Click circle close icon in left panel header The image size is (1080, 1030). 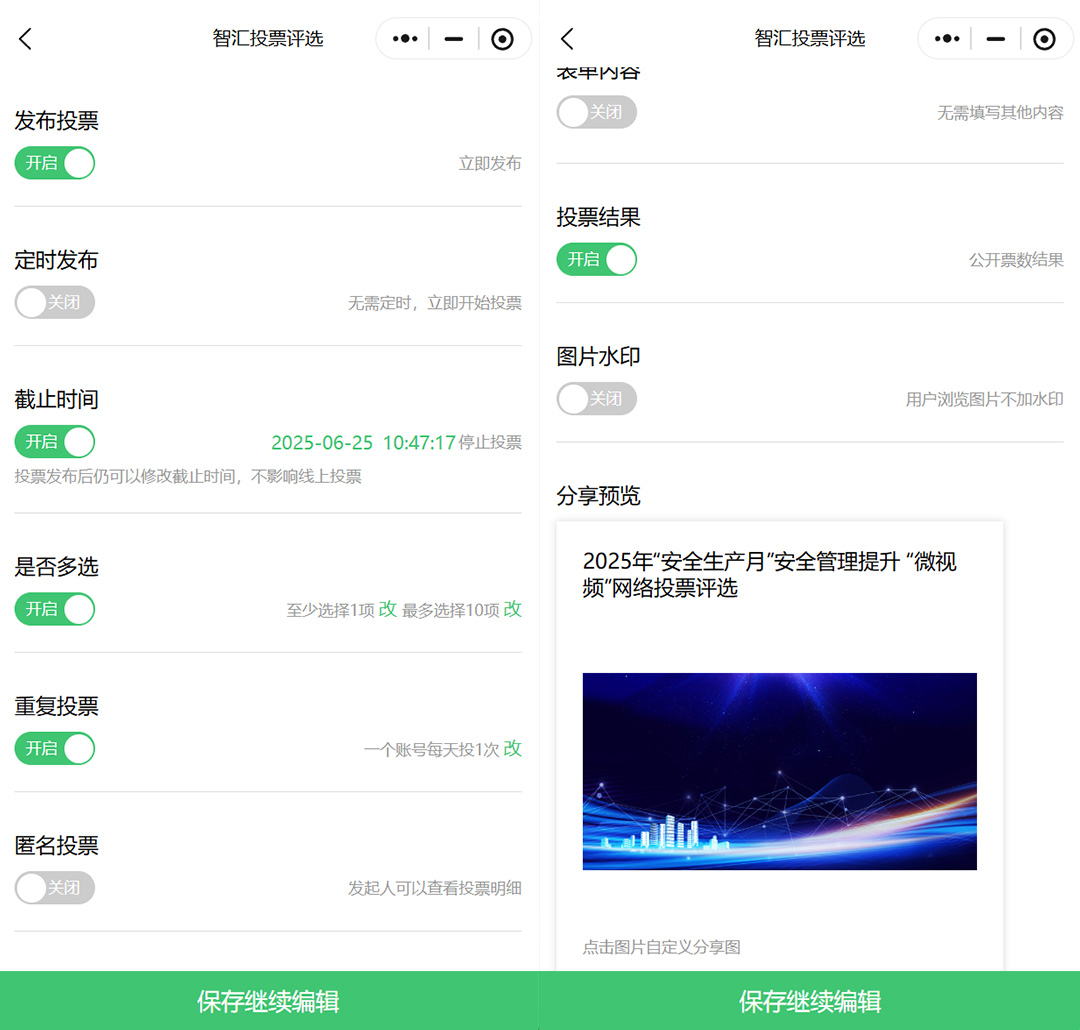click(502, 39)
